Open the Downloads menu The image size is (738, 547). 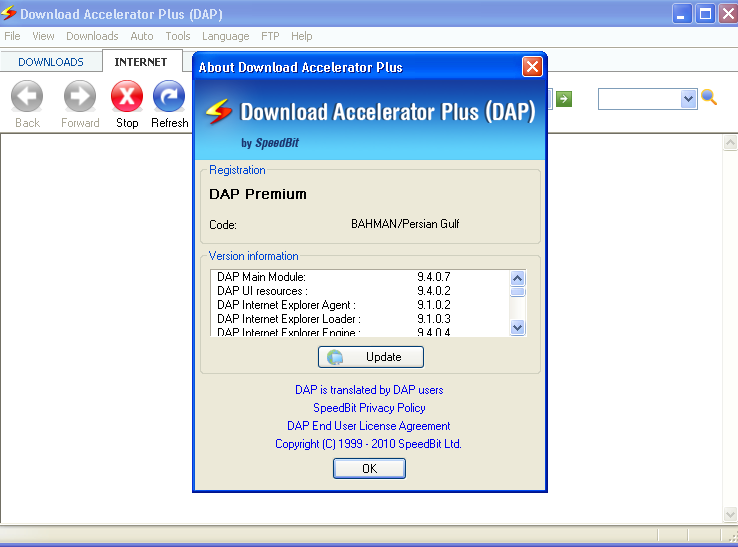point(92,36)
